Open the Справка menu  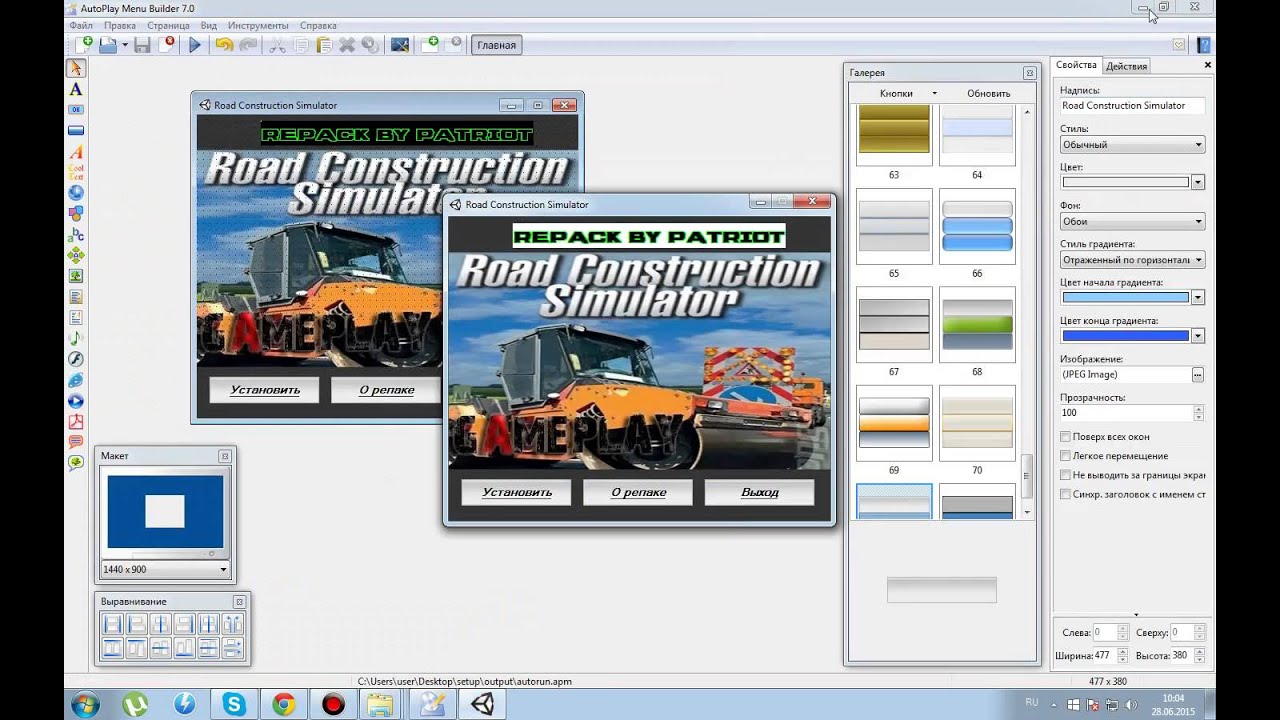point(318,25)
